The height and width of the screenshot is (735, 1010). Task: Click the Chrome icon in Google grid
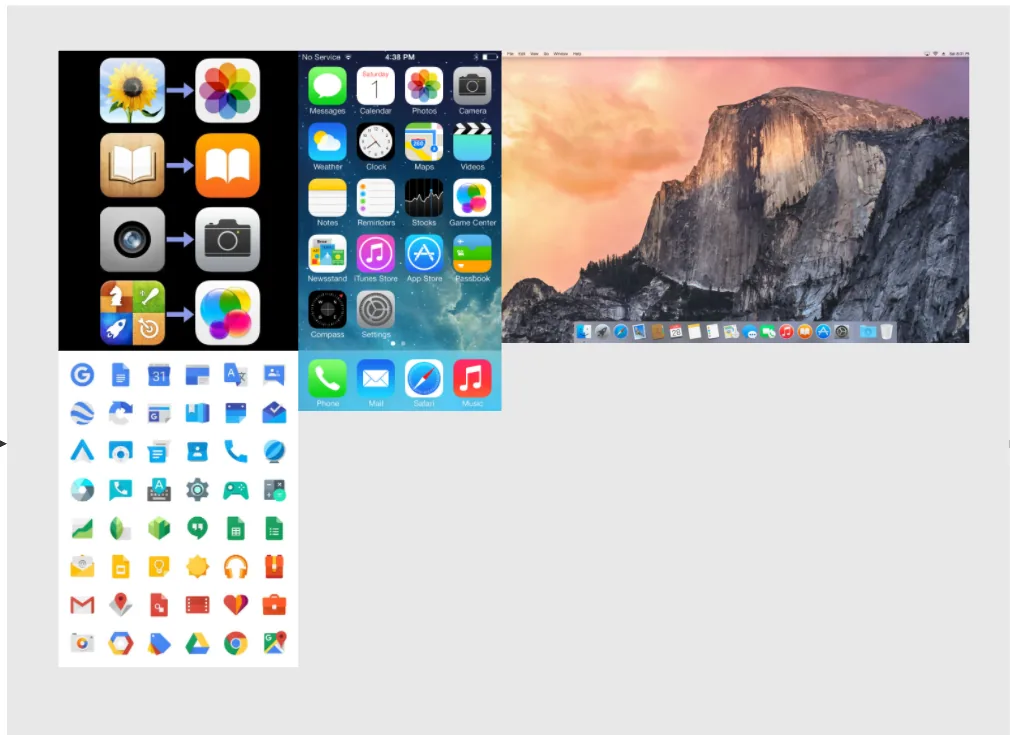235,643
